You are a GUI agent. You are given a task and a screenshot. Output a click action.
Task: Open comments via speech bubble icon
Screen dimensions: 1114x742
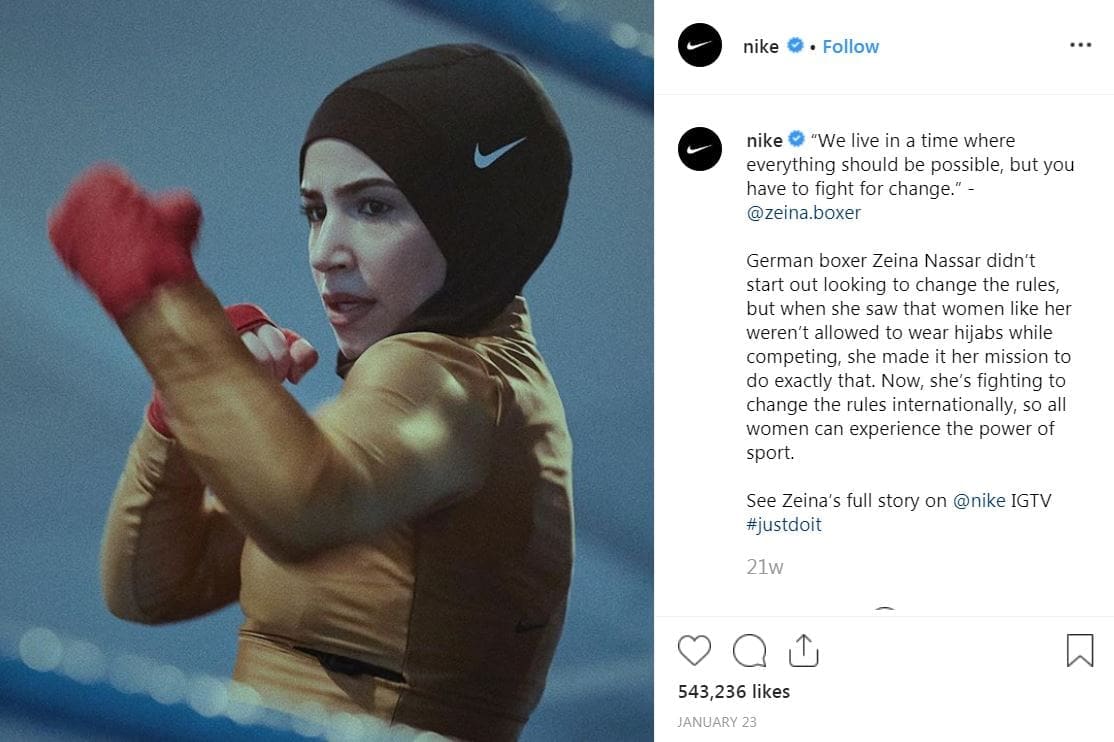(x=750, y=650)
